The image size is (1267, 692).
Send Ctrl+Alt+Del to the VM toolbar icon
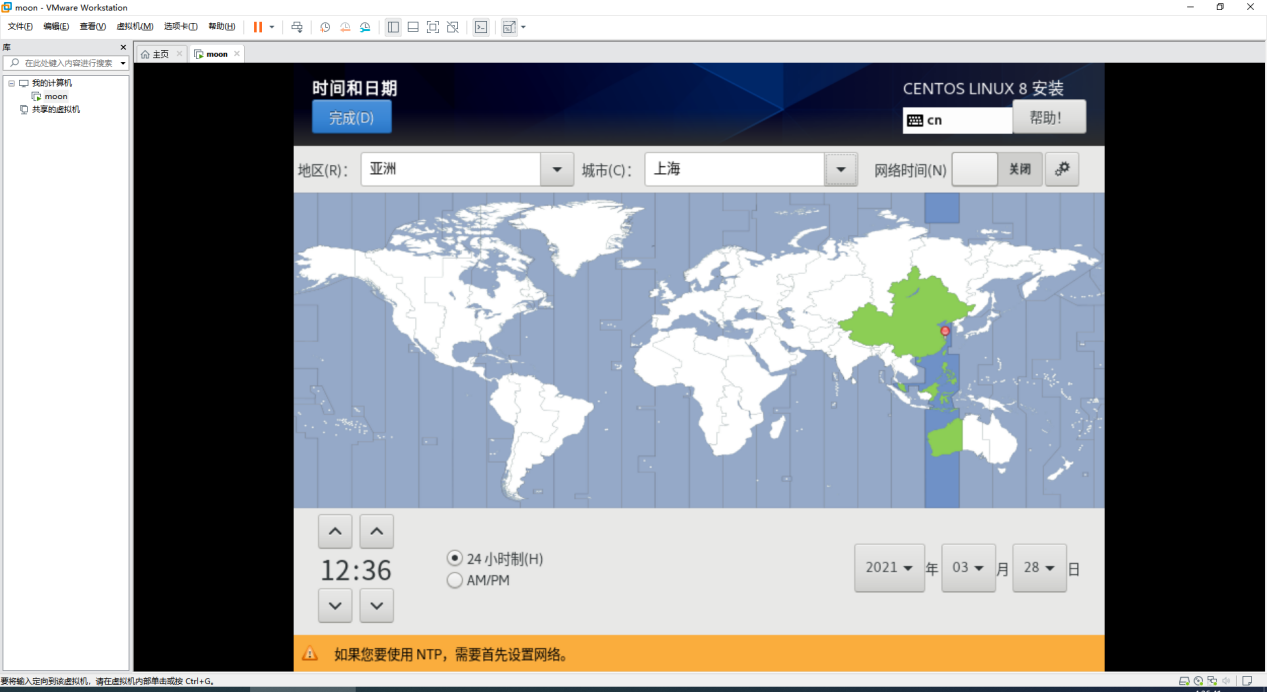point(297,27)
